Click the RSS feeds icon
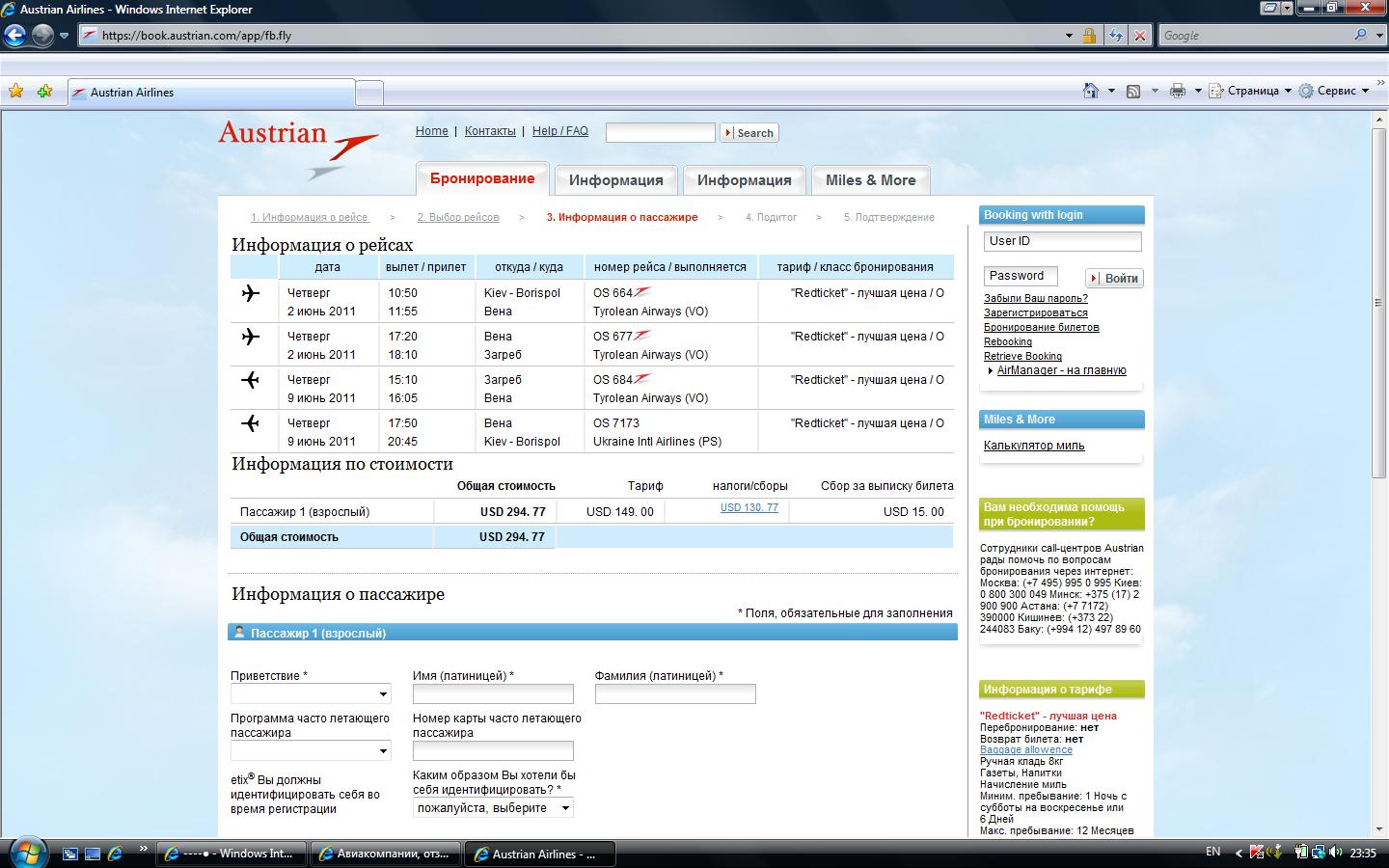 click(1133, 91)
